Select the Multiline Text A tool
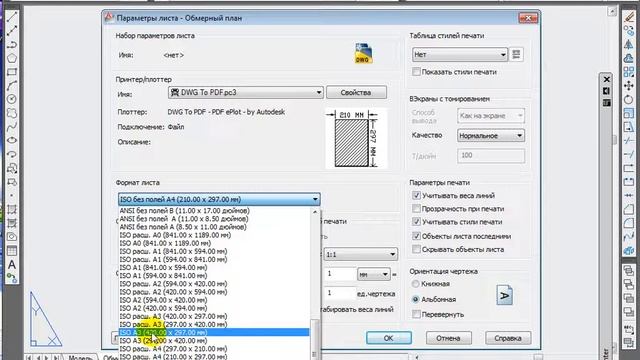 pos(11,264)
